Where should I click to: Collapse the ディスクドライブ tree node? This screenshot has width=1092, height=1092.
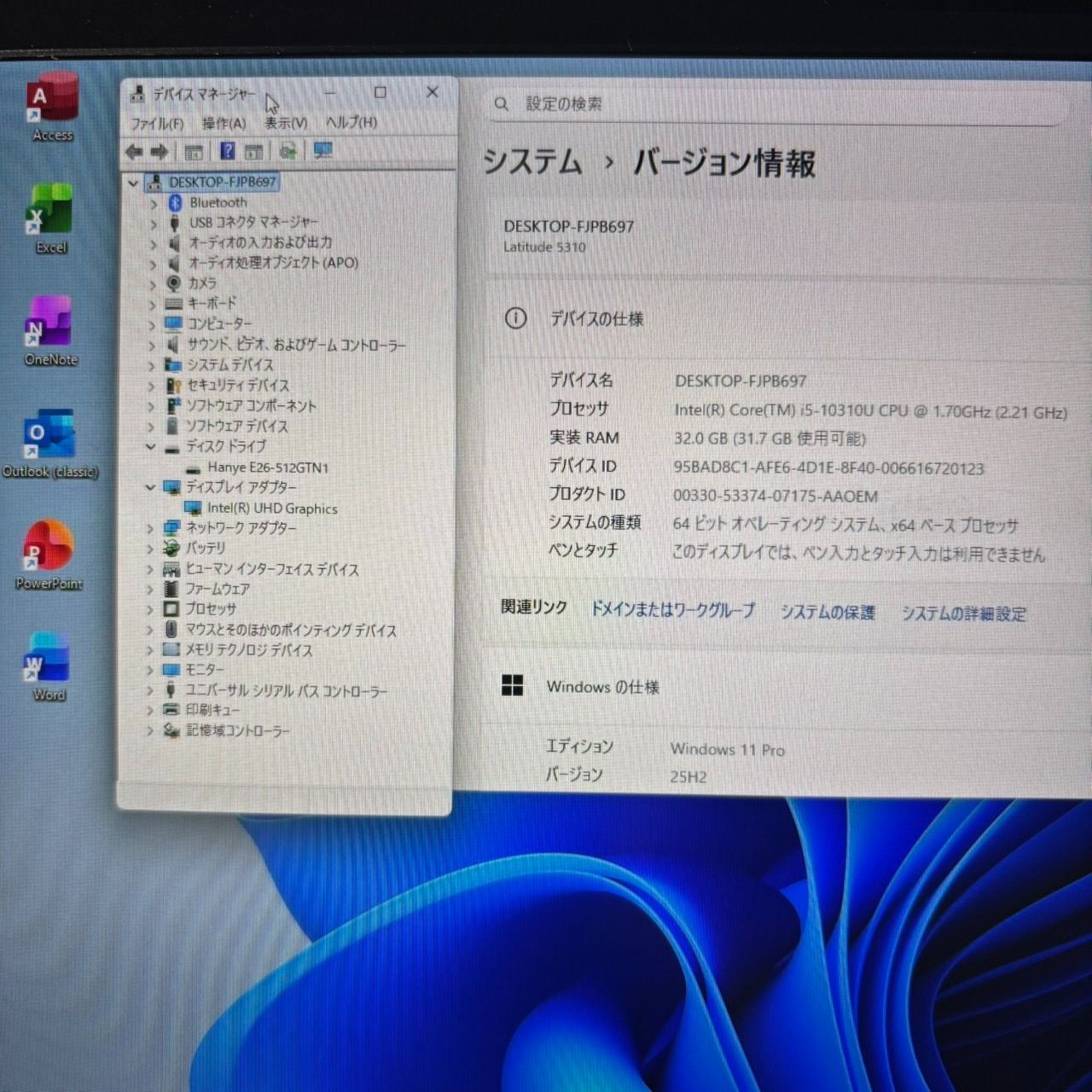coord(153,447)
